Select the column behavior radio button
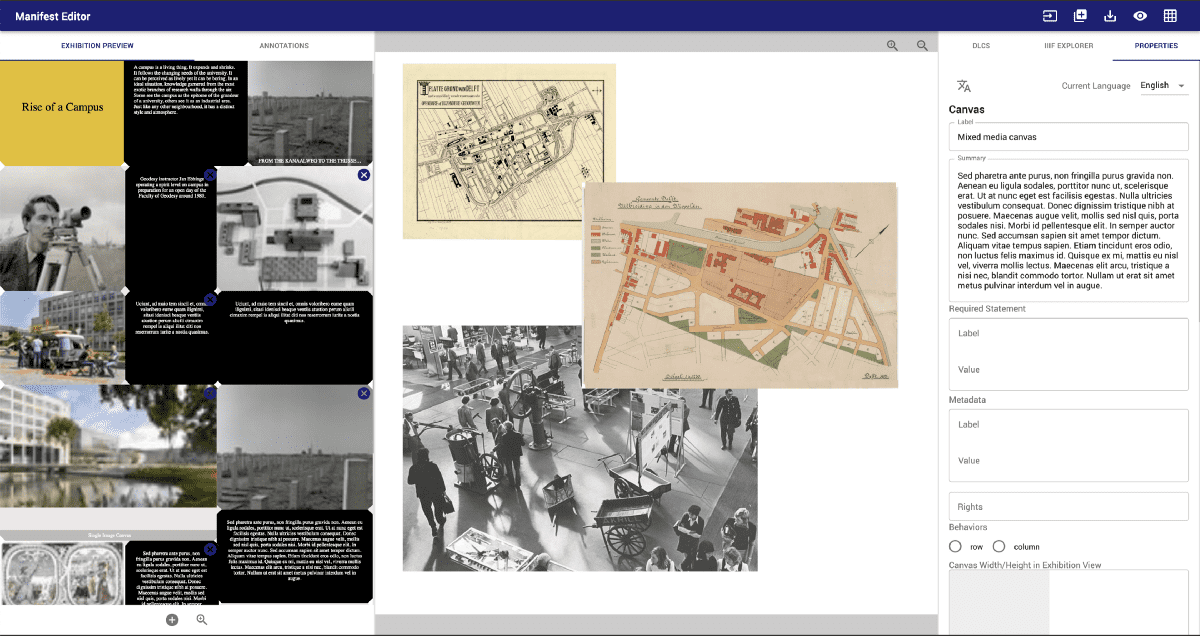Viewport: 1200px width, 636px height. point(999,546)
